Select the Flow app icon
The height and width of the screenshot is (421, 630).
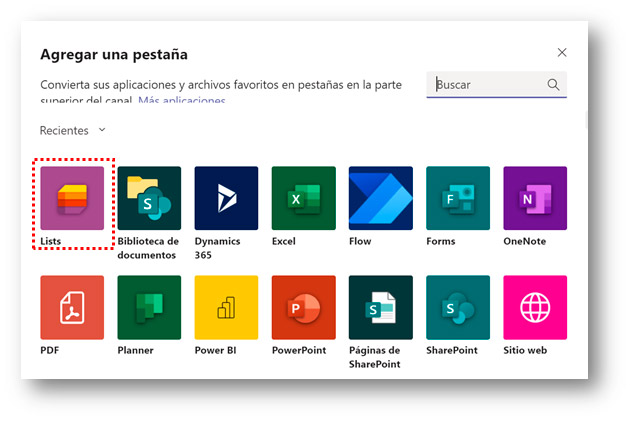tap(380, 198)
